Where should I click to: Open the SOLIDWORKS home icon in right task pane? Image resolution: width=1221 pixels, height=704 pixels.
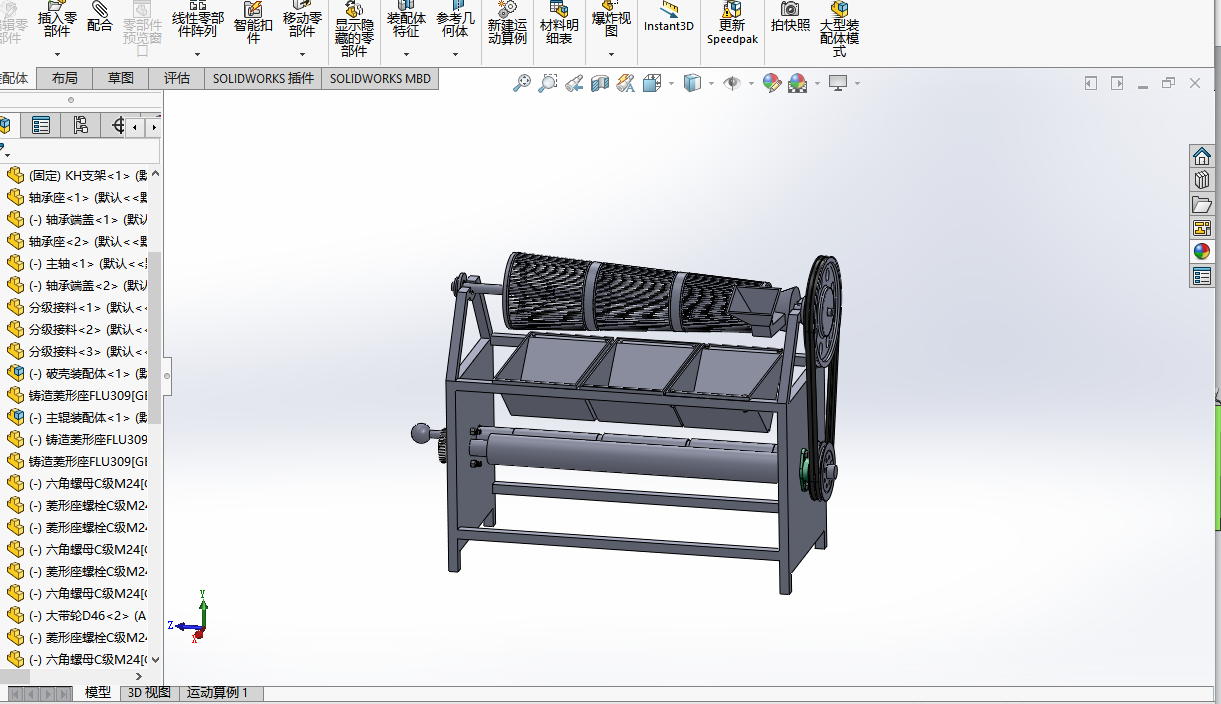coord(1202,156)
